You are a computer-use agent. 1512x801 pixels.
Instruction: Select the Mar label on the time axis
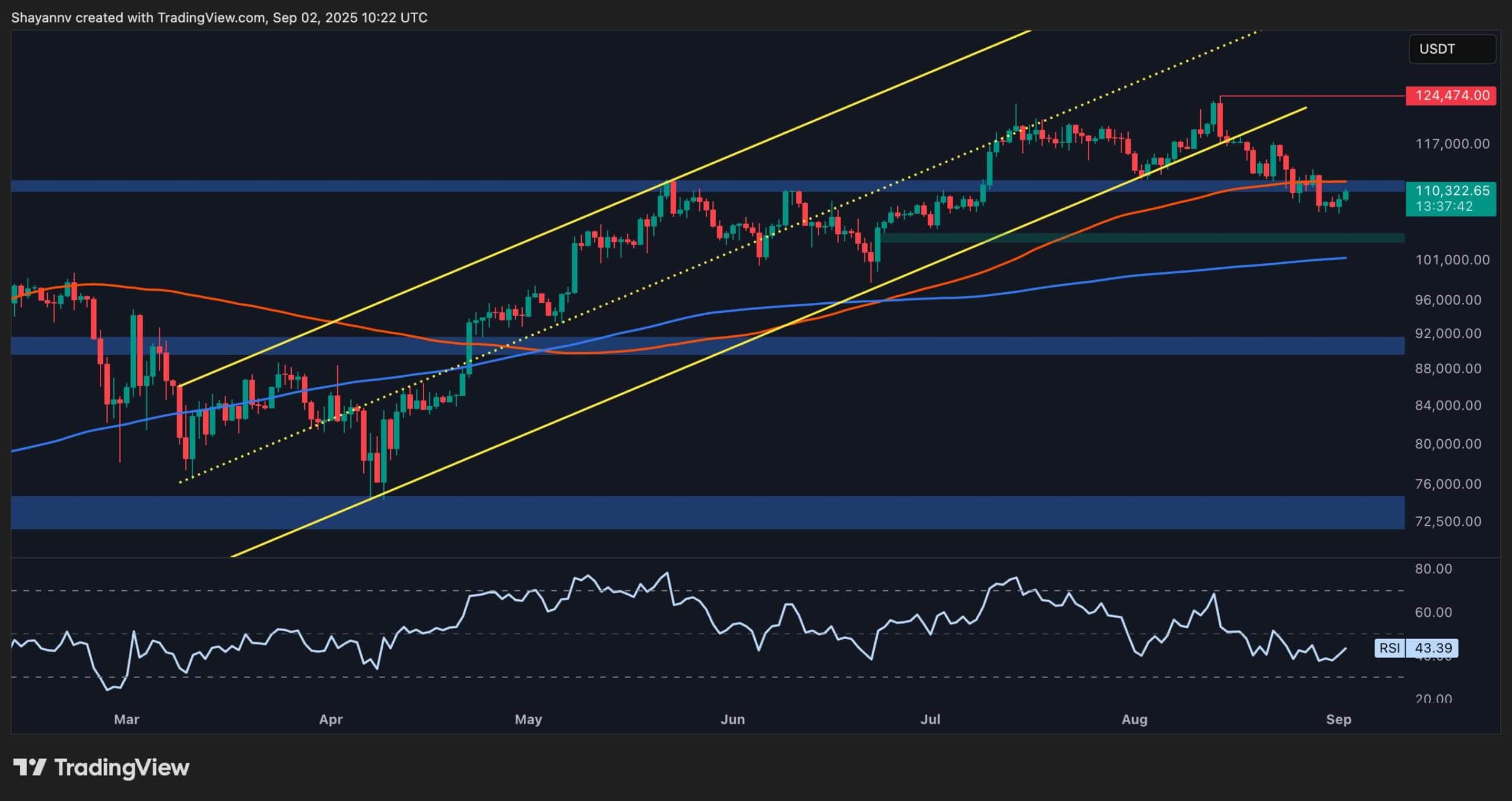coord(126,720)
